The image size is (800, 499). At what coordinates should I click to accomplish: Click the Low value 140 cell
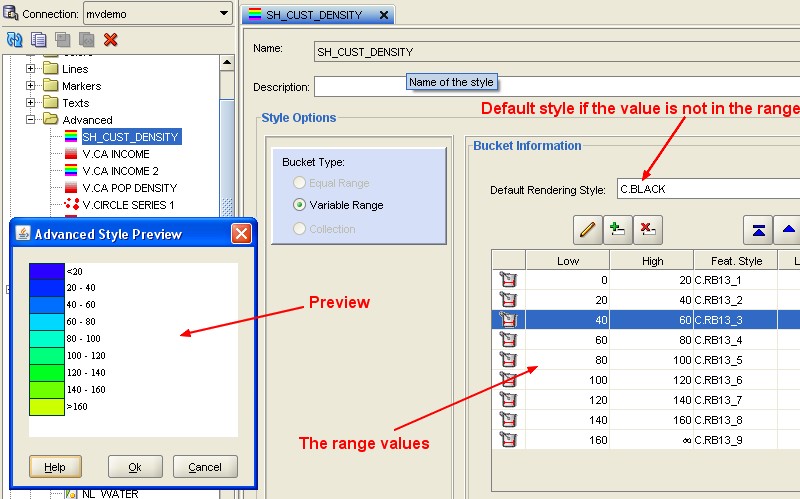coord(567,420)
